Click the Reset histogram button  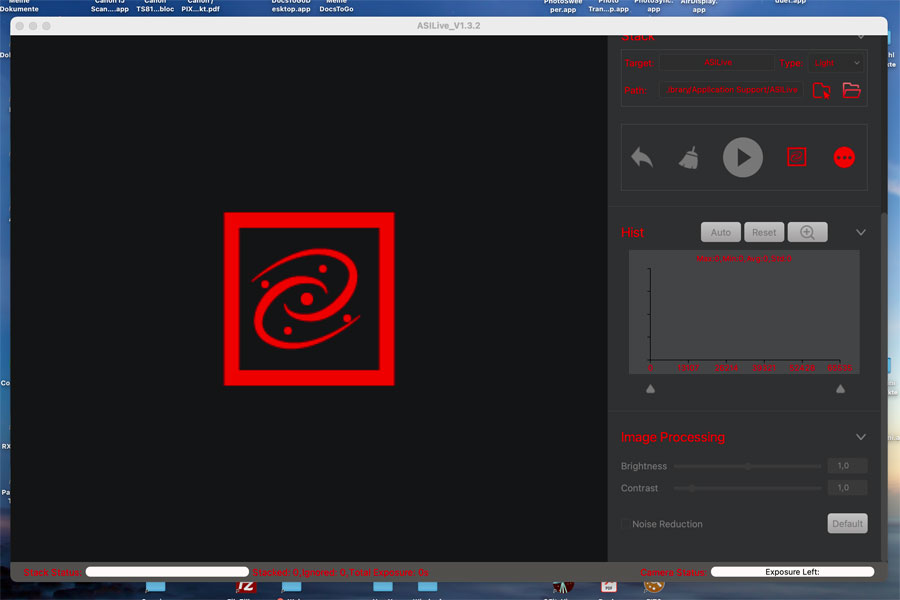click(764, 232)
